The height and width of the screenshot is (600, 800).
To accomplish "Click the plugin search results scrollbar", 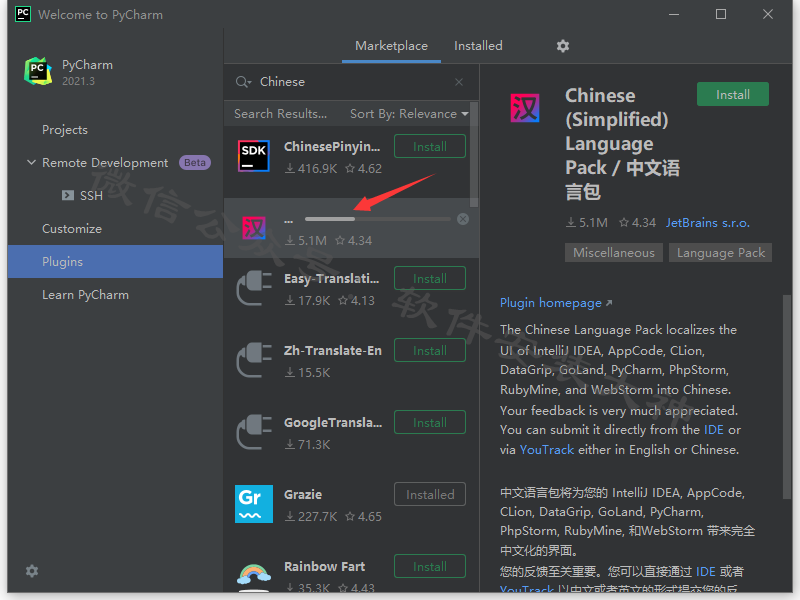I will pos(474,155).
